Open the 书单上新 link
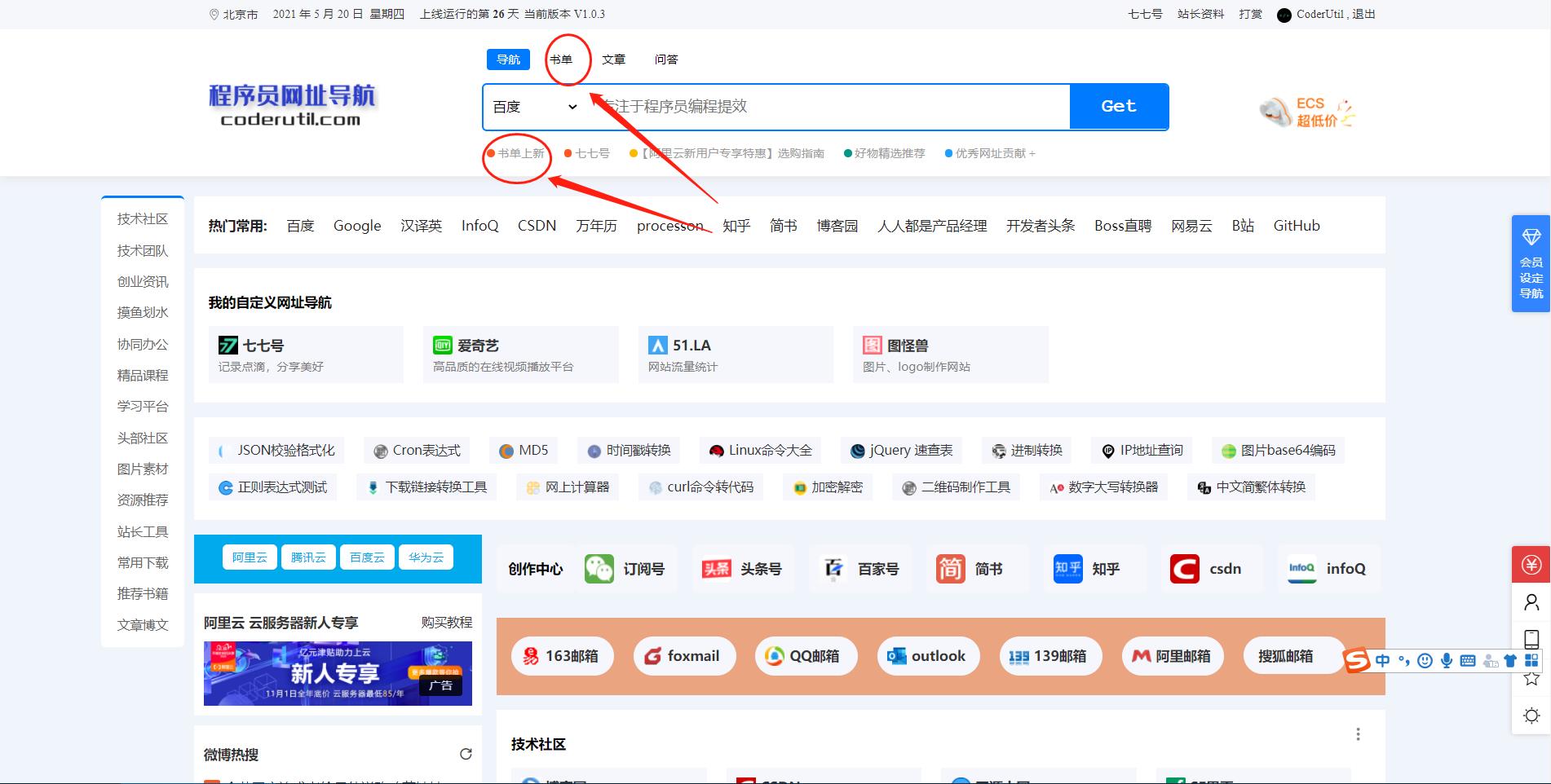 [x=516, y=153]
